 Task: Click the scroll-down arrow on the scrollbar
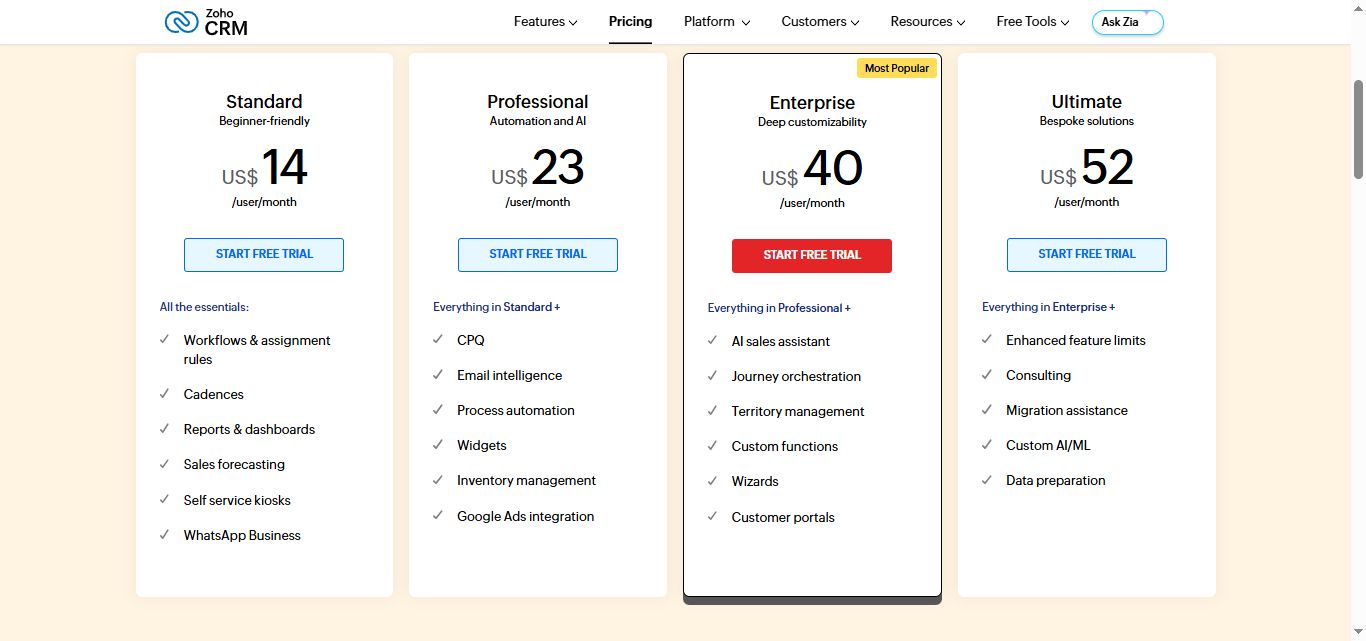coord(1359,633)
